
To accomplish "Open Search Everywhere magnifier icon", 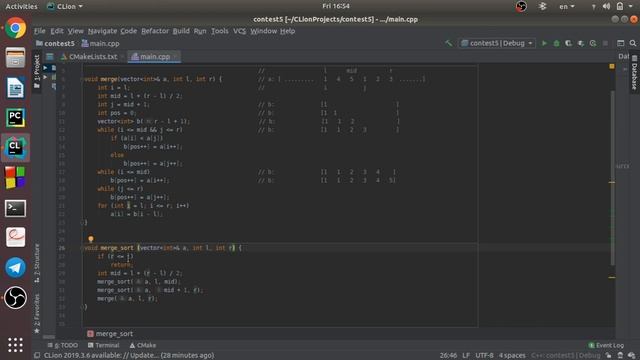I will pos(633,43).
